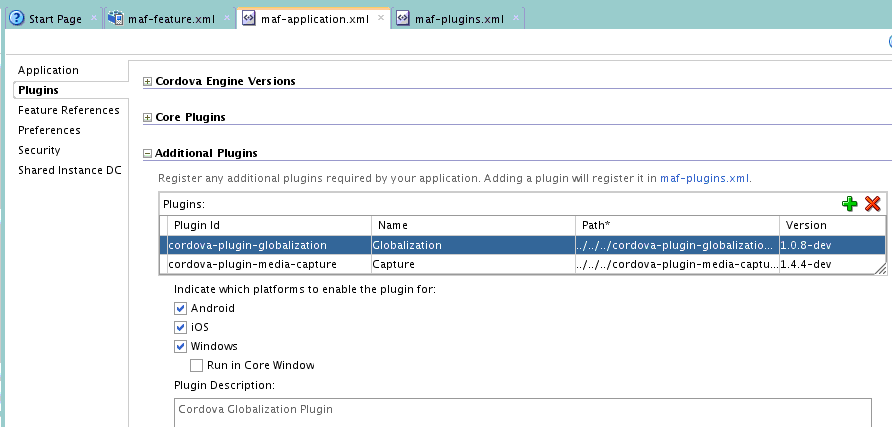The height and width of the screenshot is (427, 892).
Task: Open the Feature References side section
Action: (69, 110)
